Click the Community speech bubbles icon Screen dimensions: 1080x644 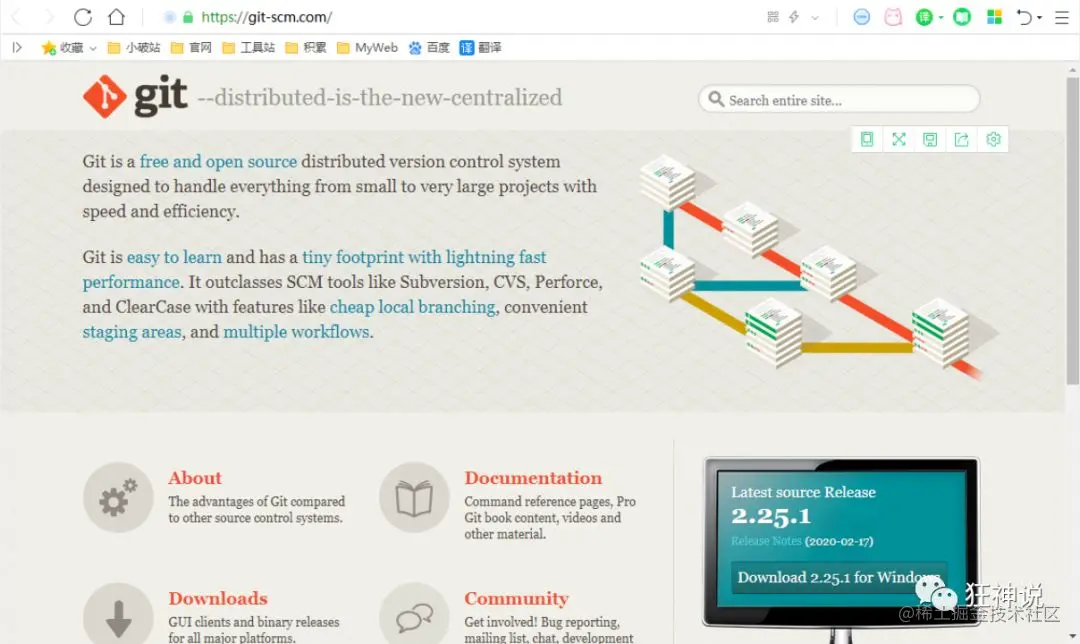(x=415, y=616)
